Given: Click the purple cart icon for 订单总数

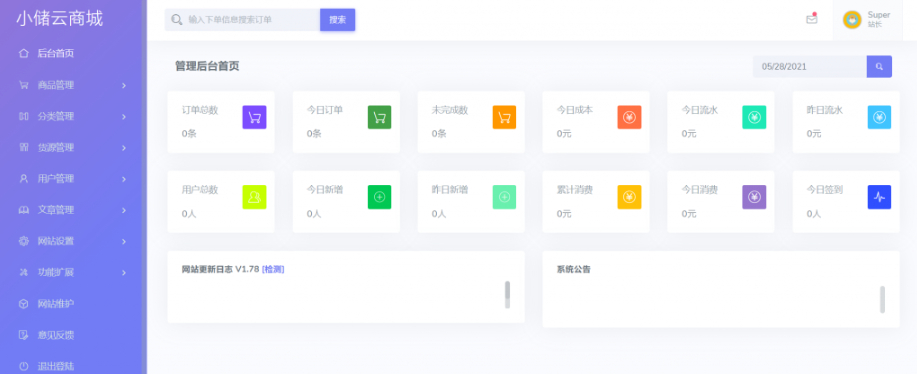Looking at the screenshot, I should (254, 117).
